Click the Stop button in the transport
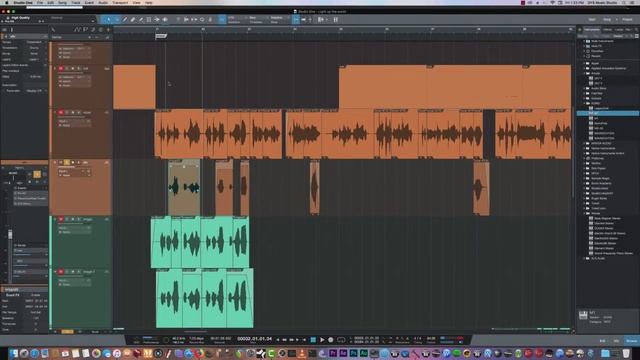Image resolution: width=640 pixels, height=360 pixels. (313, 340)
